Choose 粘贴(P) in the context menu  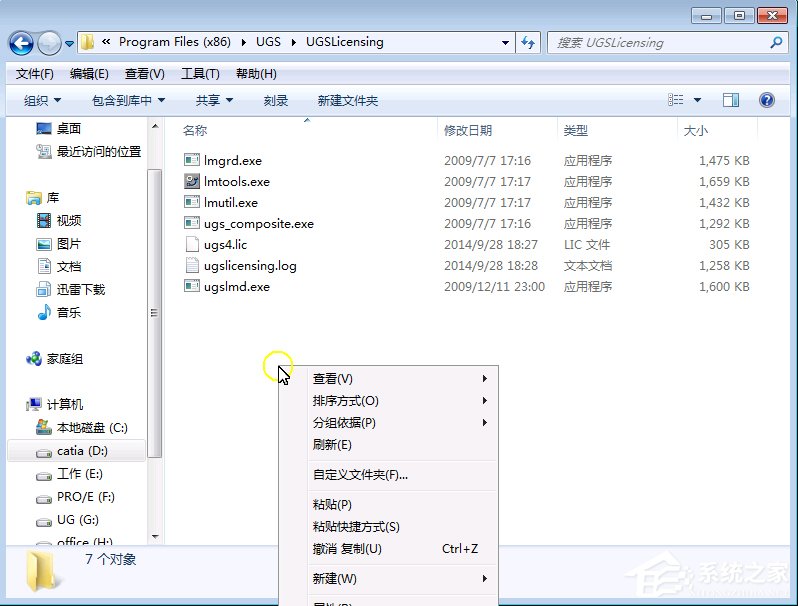[402, 504]
